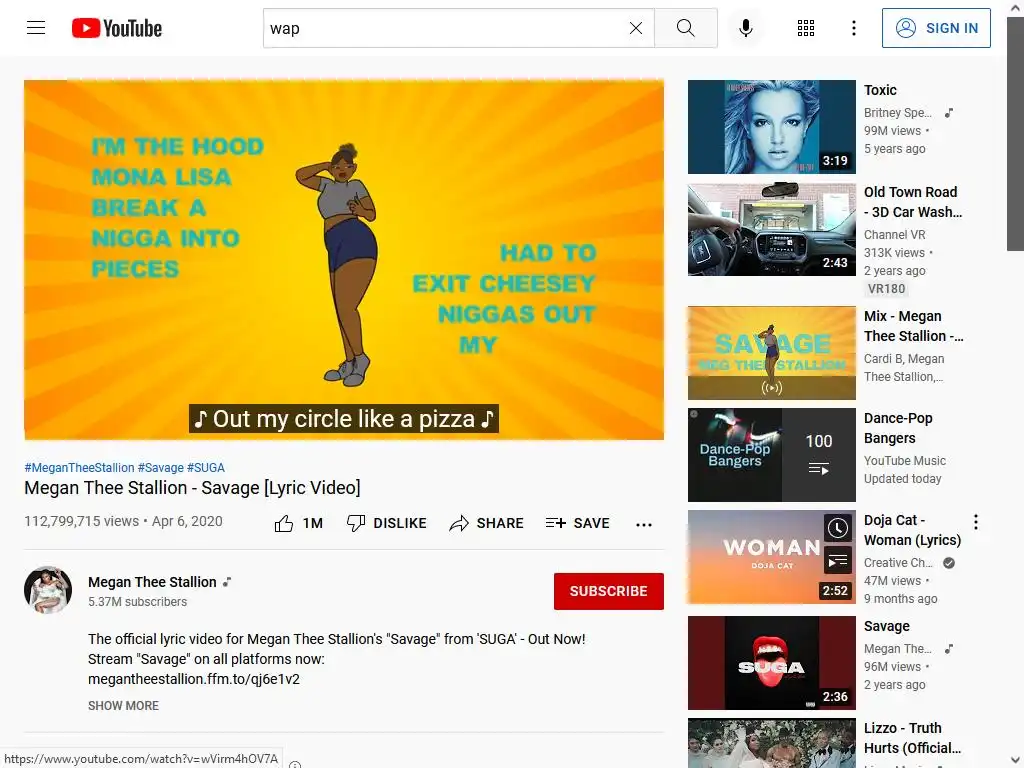Image resolution: width=1024 pixels, height=768 pixels.
Task: Open options menu for Doja Cat Woman
Action: (x=976, y=522)
